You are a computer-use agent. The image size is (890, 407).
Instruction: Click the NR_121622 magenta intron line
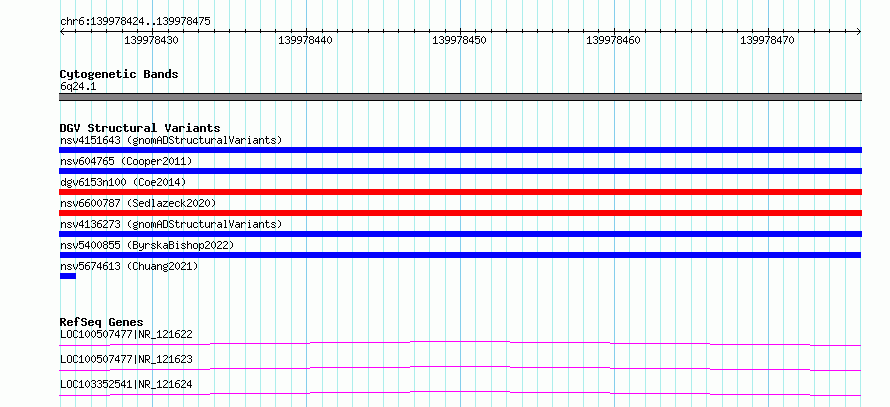460,342
